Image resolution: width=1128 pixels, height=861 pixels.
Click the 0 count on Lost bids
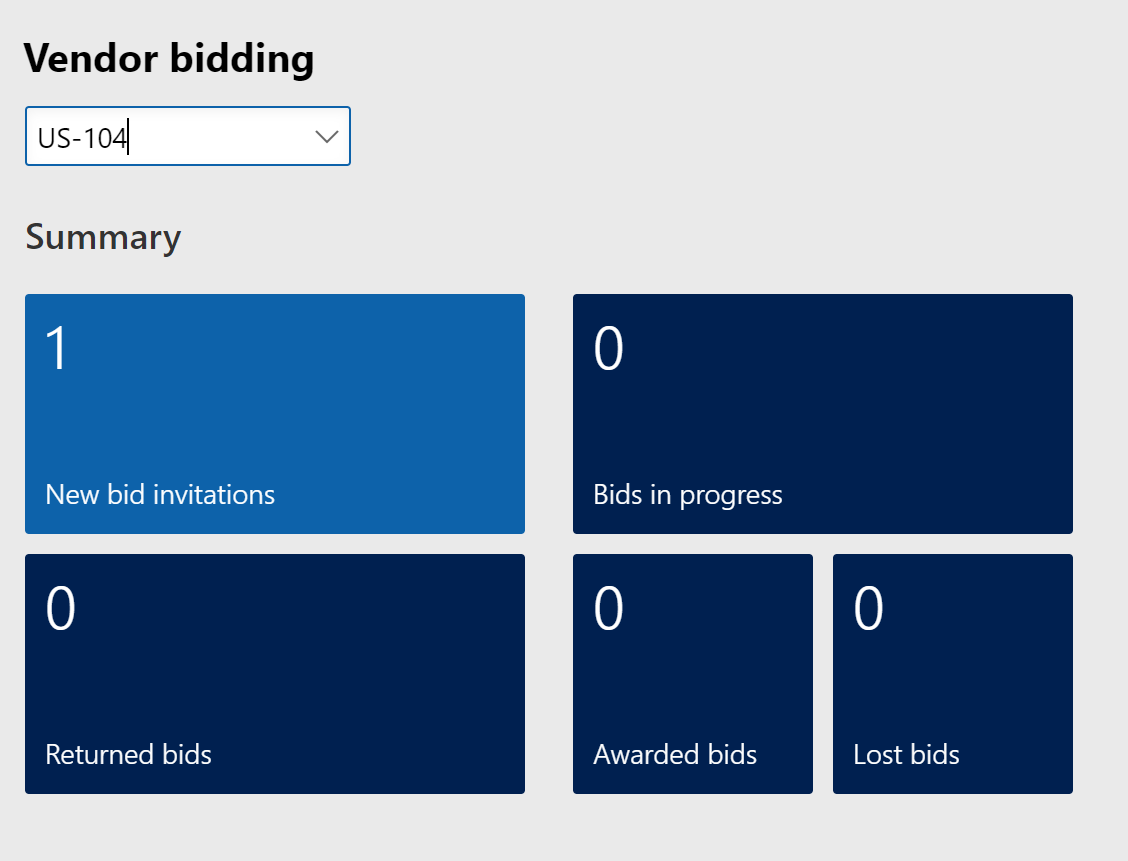click(x=868, y=609)
